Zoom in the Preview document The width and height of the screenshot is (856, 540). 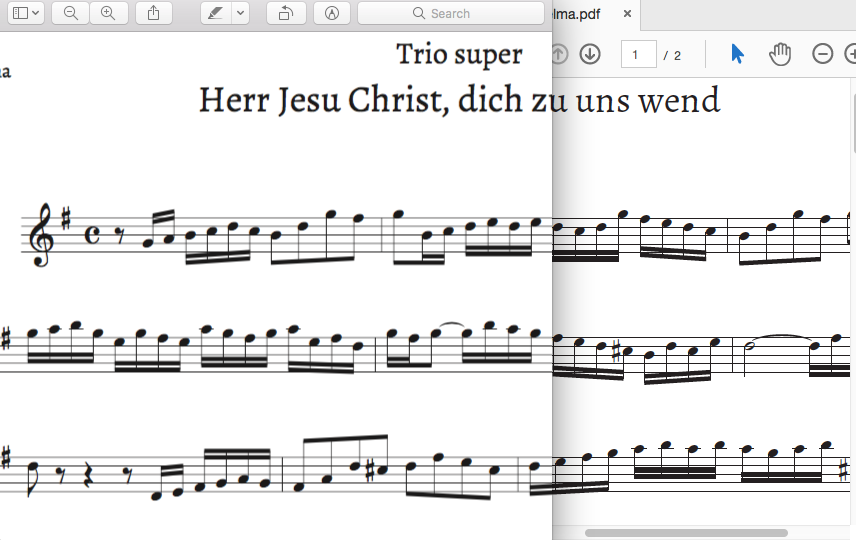tap(109, 13)
